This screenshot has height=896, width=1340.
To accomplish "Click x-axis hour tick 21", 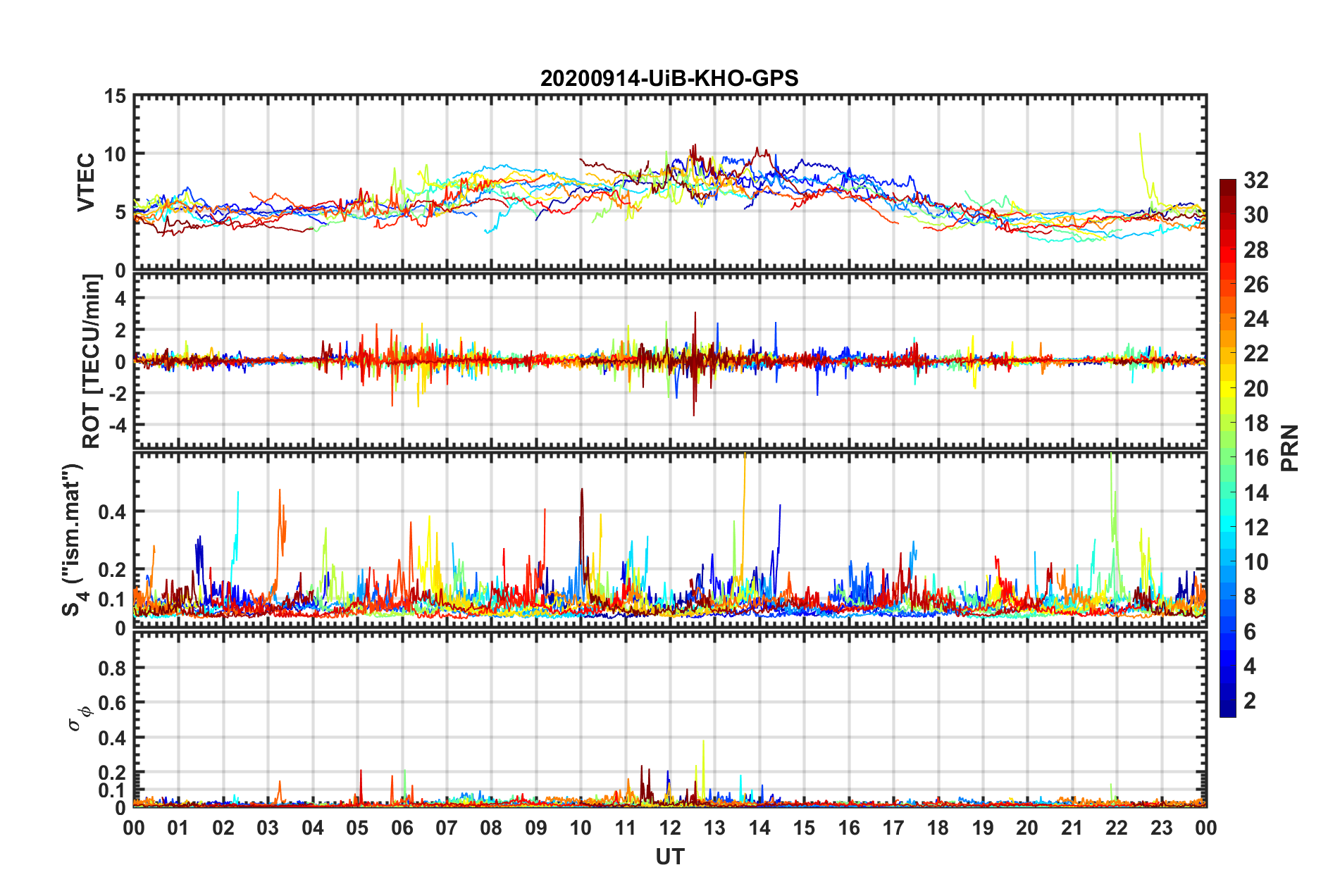I will tap(1072, 828).
